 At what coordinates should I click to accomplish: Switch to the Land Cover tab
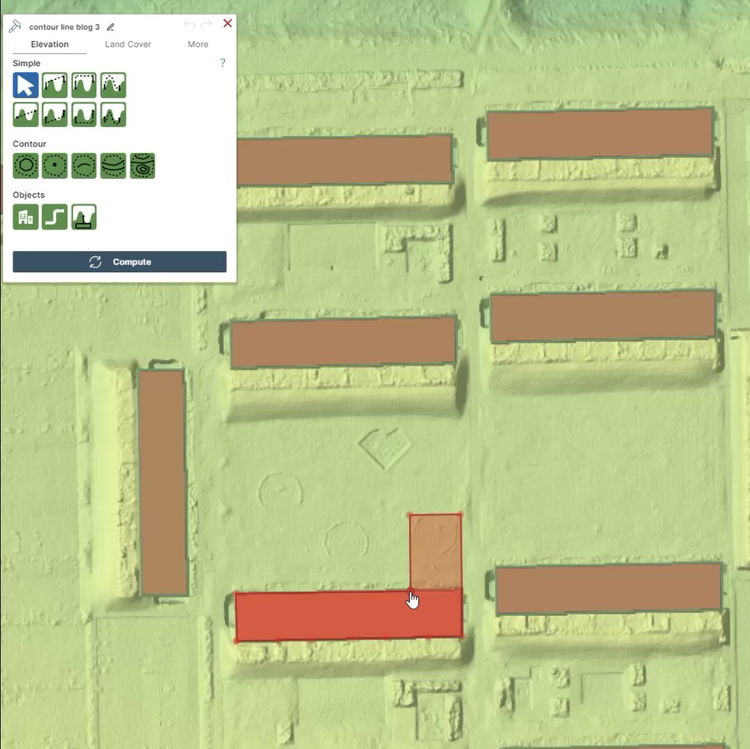click(x=128, y=44)
